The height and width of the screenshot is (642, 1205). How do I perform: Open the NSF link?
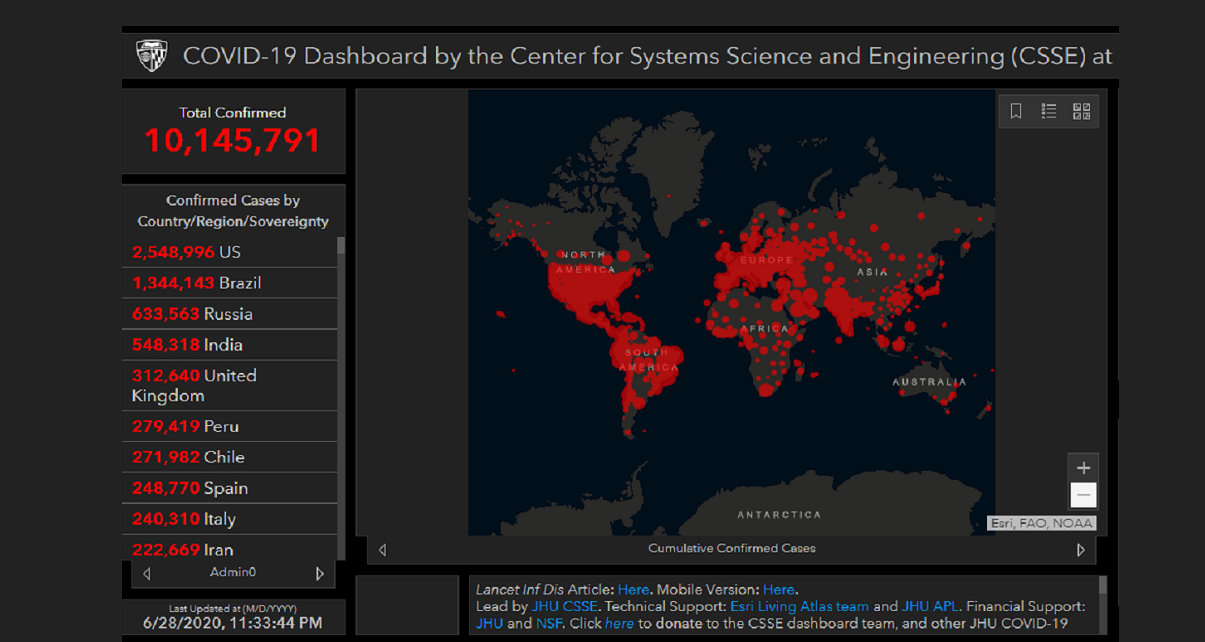[x=550, y=623]
